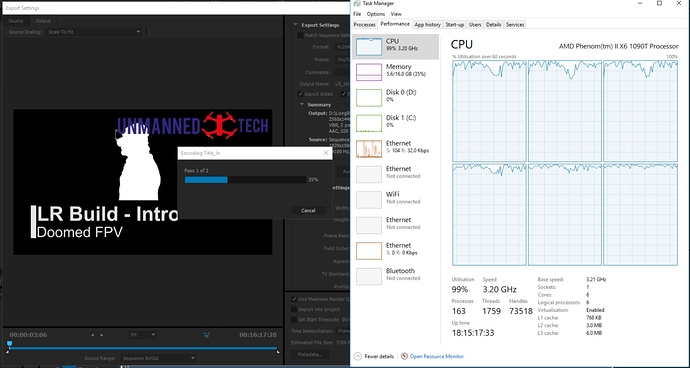Click the Open Resource Monitor icon
Viewport: 690px width, 368px height.
(404, 356)
